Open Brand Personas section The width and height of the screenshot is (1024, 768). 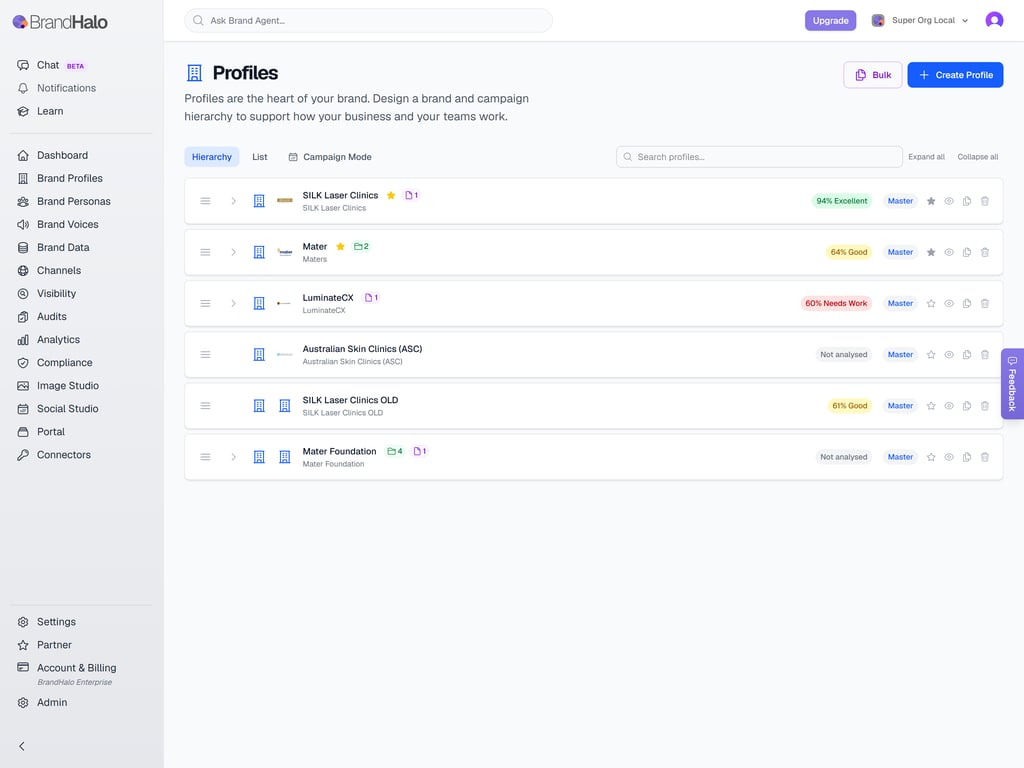(x=64, y=201)
